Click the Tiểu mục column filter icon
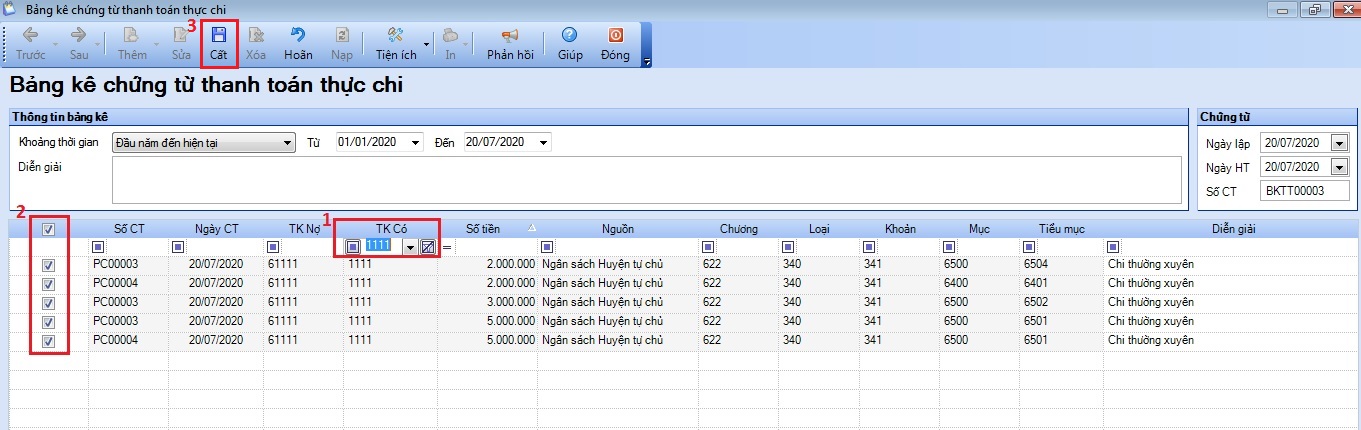The height and width of the screenshot is (430, 1361). [x=1029, y=247]
